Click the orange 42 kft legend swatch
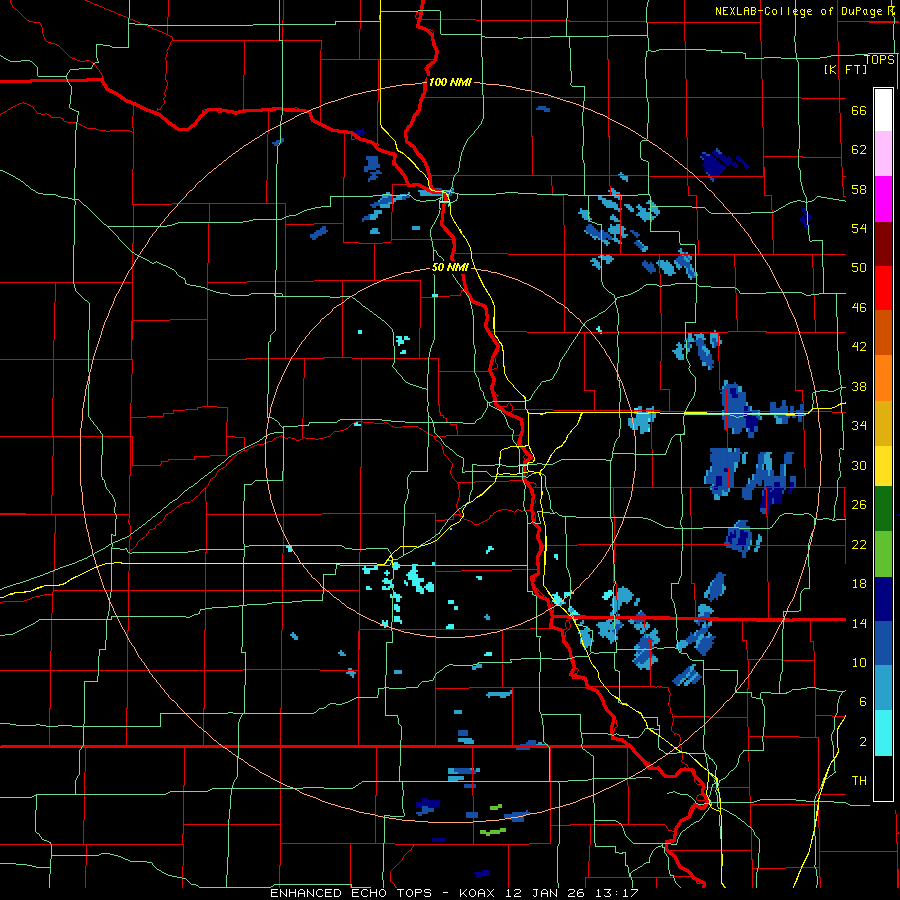Viewport: 900px width, 900px height. click(x=883, y=378)
